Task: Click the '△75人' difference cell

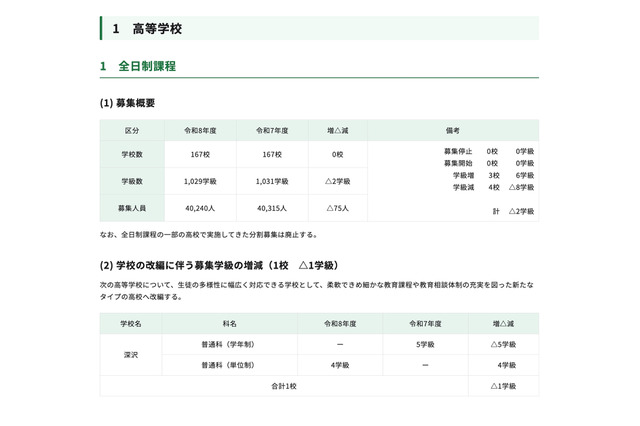Action: (337, 208)
